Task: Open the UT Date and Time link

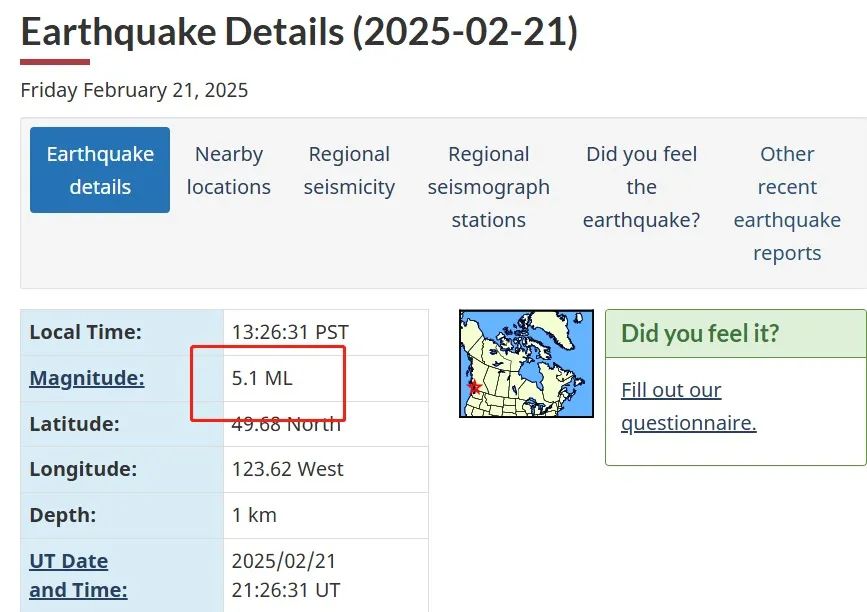Action: [79, 576]
